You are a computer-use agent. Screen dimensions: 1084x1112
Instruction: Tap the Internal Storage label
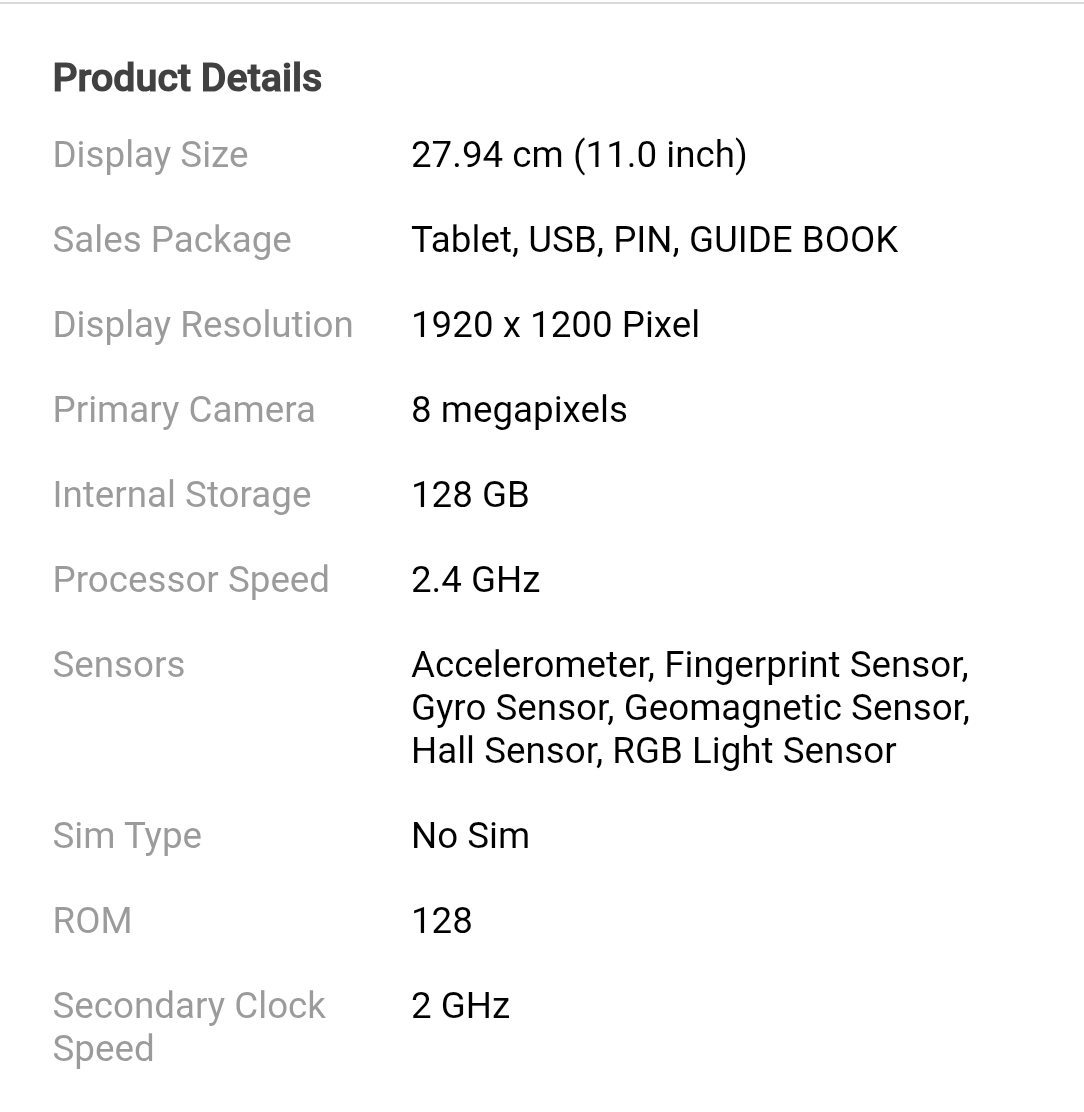coord(182,495)
